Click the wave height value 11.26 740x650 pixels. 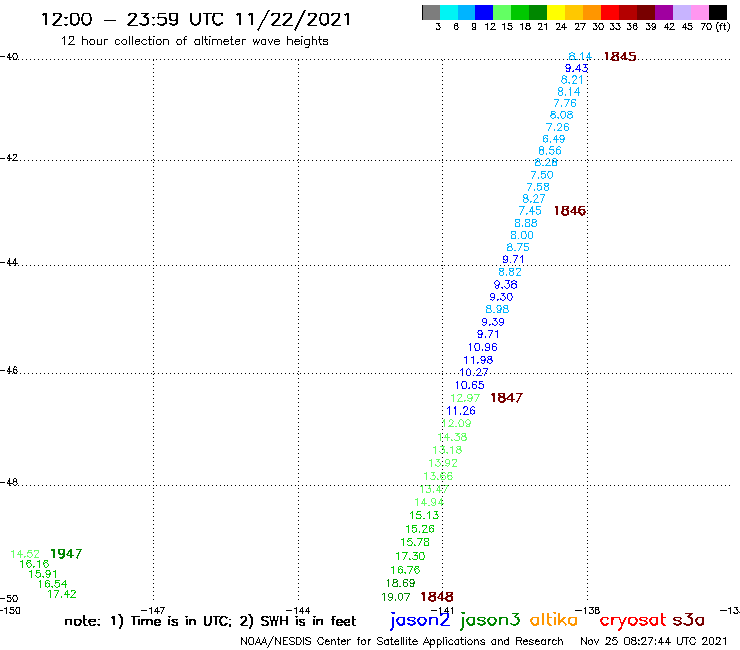pos(461,411)
